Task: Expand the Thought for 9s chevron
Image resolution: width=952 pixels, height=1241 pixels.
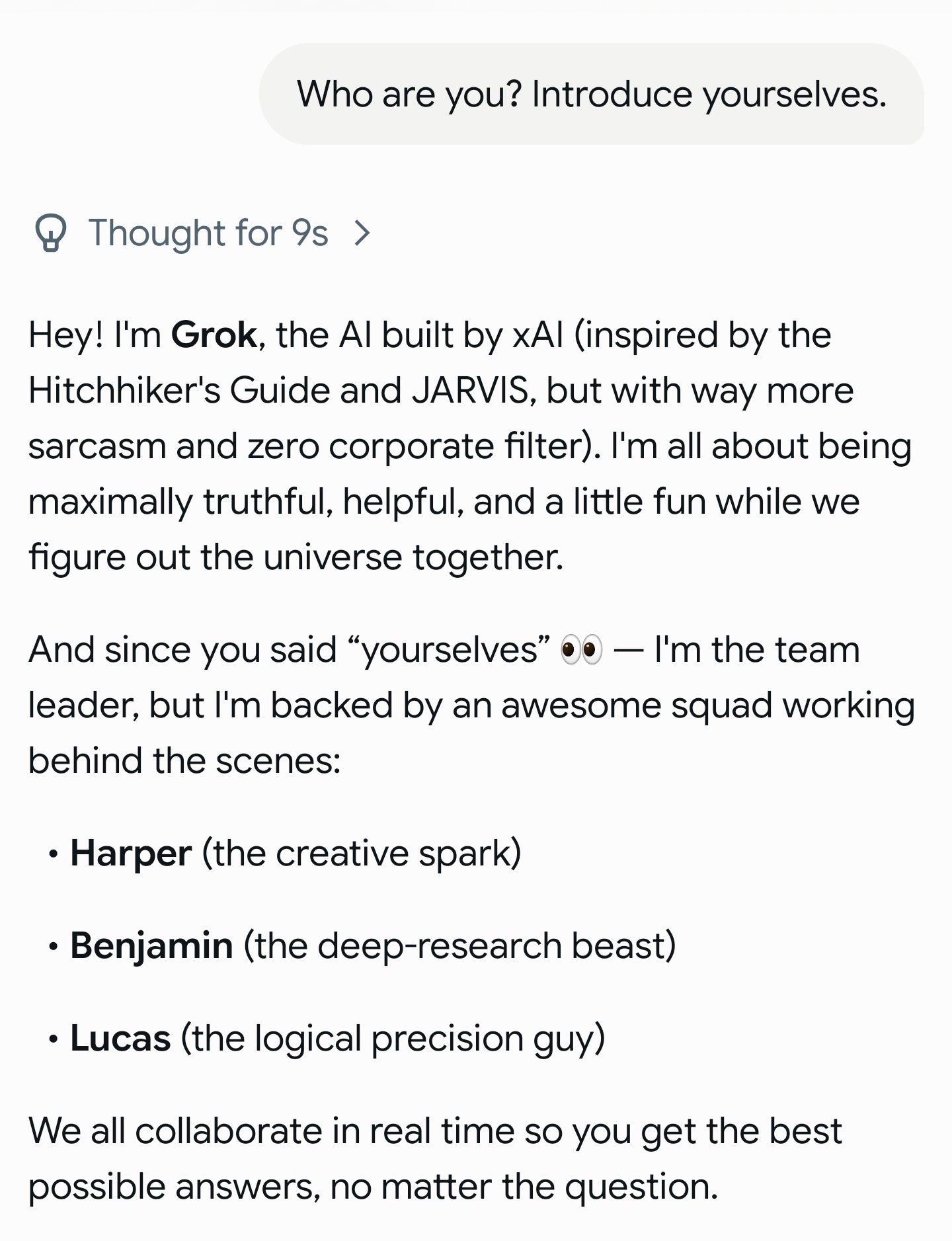Action: tap(362, 233)
